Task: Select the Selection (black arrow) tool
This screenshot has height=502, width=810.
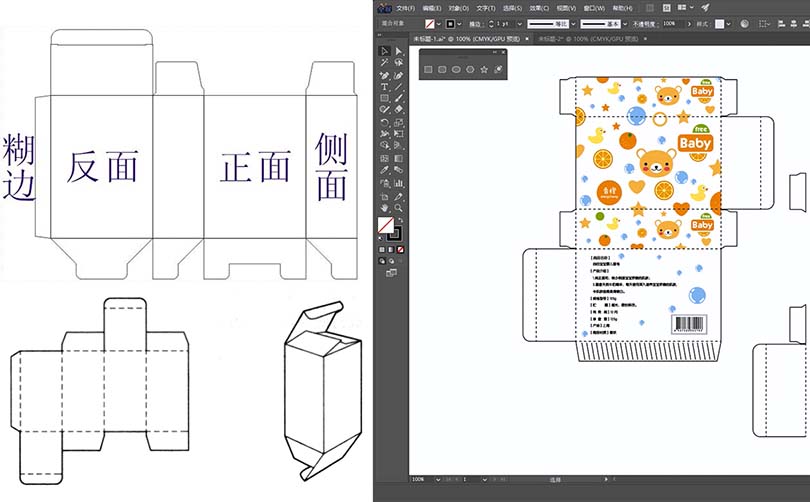Action: click(x=384, y=51)
